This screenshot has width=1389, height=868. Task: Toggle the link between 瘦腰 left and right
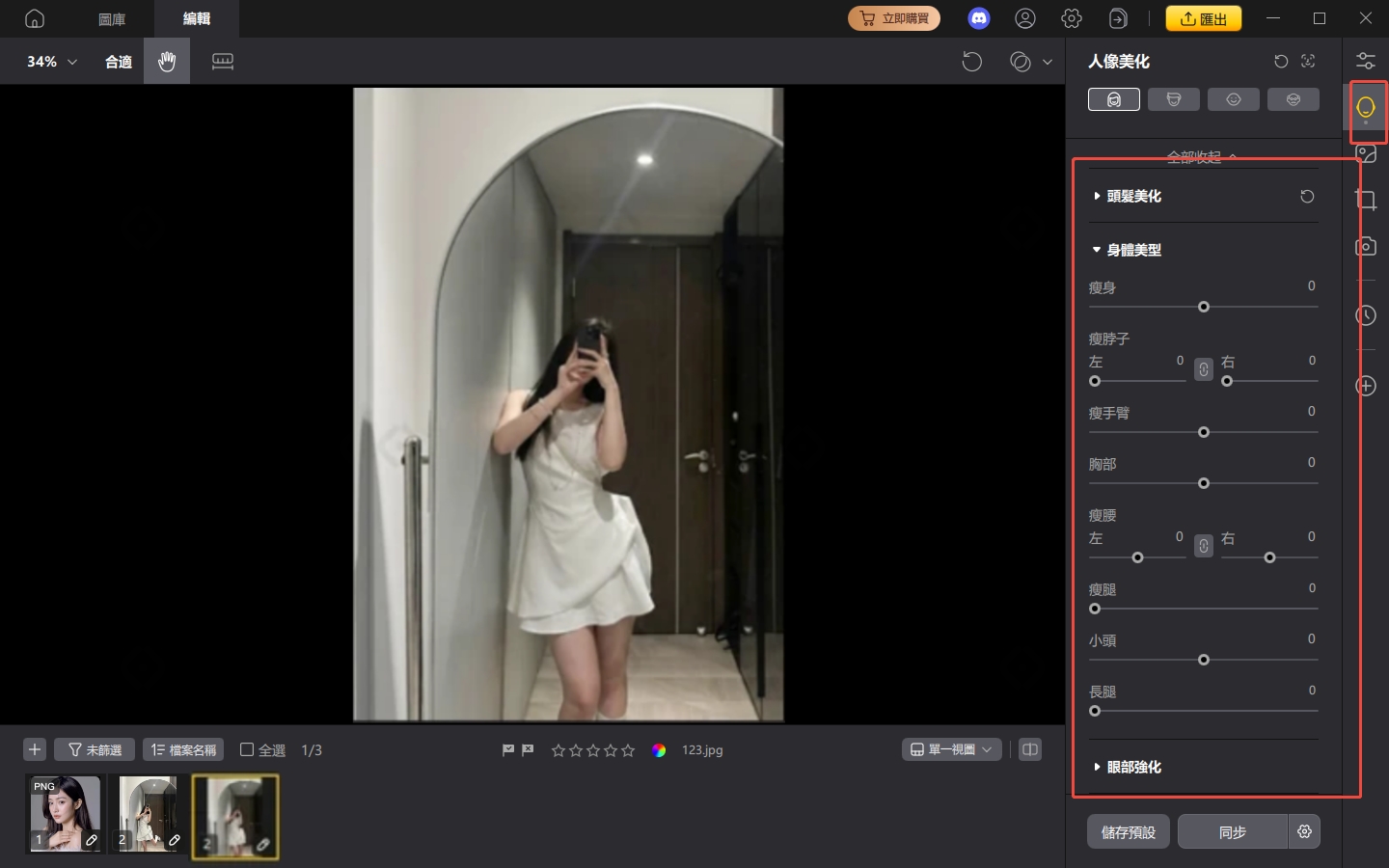[1203, 546]
